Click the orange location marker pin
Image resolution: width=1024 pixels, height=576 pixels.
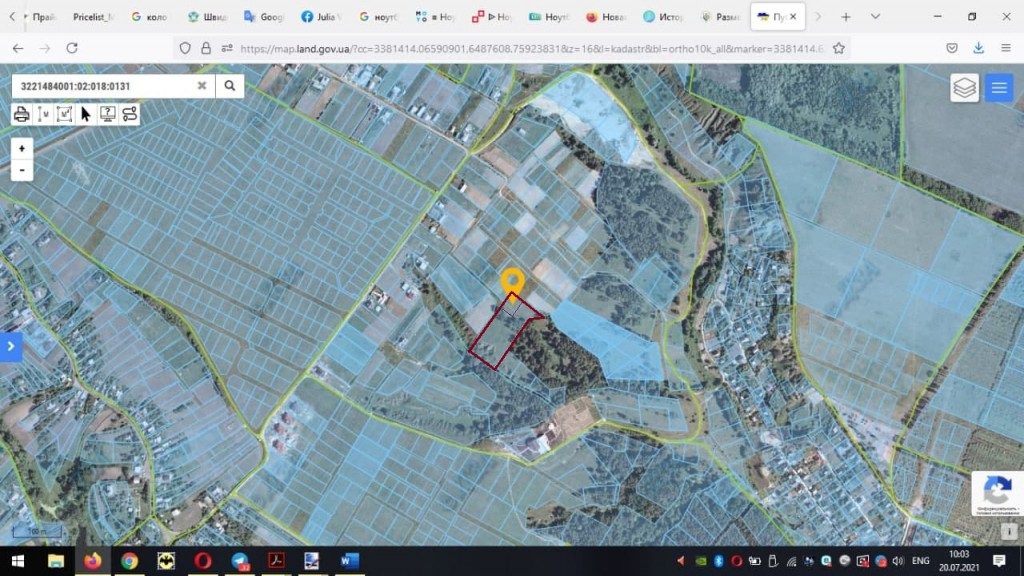click(512, 282)
